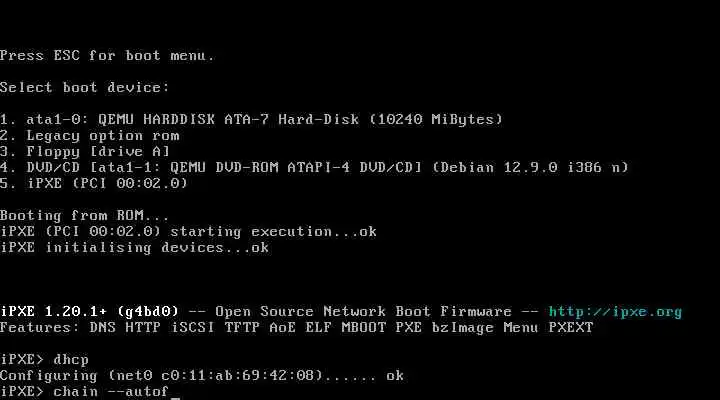
Task: Click the 'Features:' label
Action: pyautogui.click(x=40, y=327)
